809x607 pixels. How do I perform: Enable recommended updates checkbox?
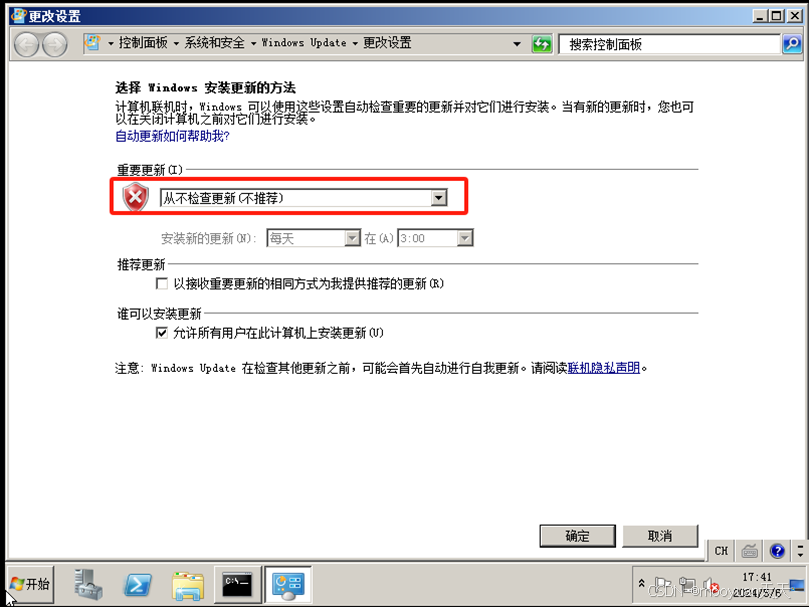point(161,283)
